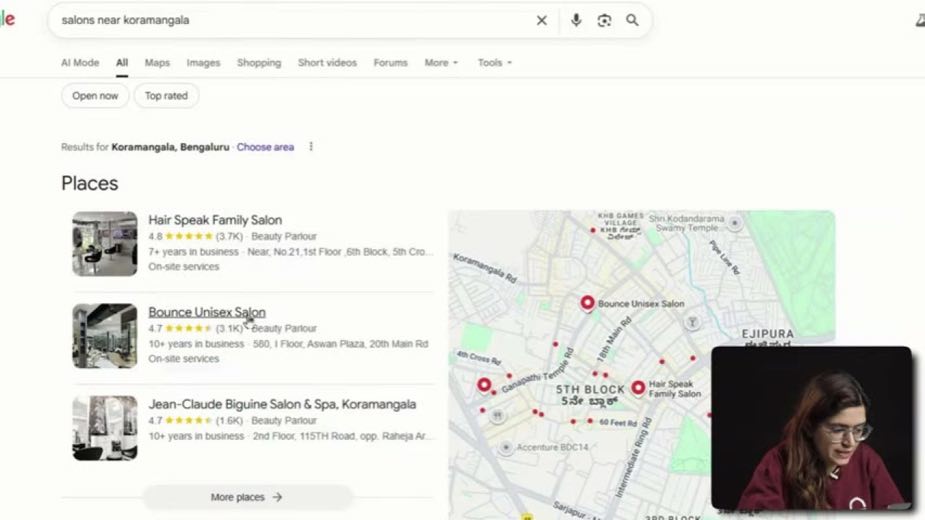Viewport: 925px width, 520px height.
Task: Click the Hair Speak Family Salon map pin
Action: 638,388
